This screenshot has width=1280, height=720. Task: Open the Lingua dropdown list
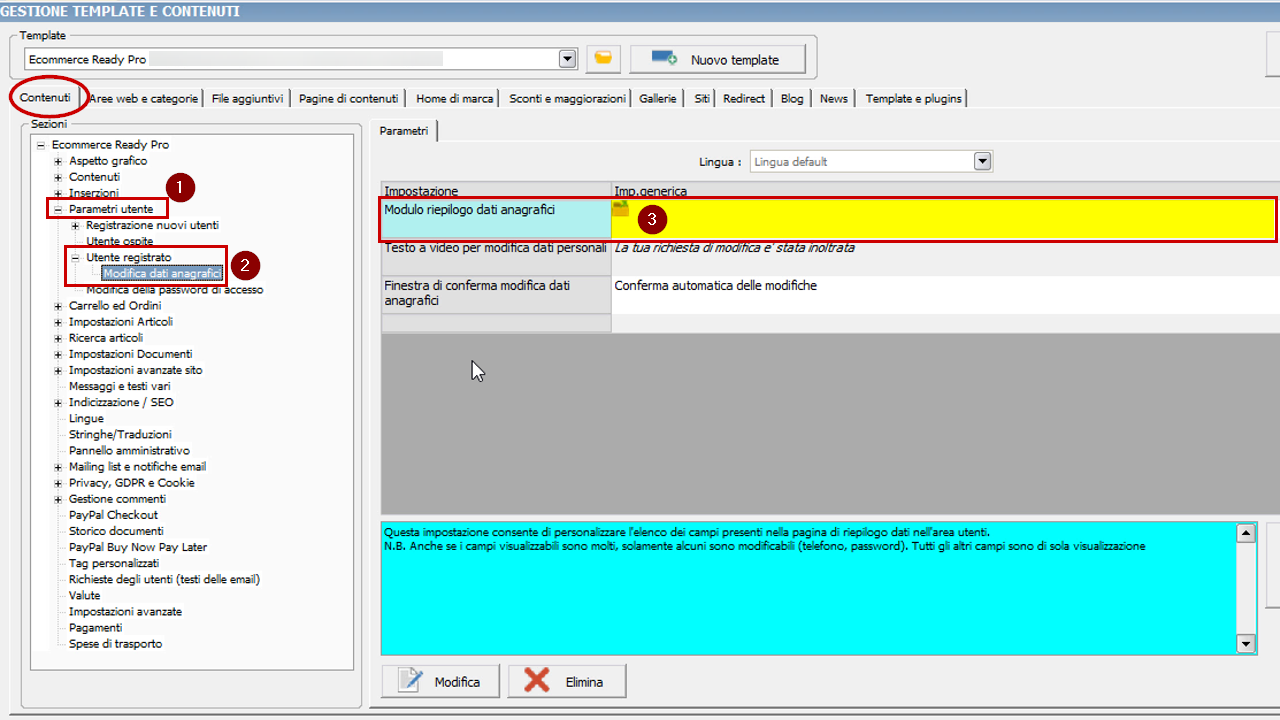click(x=982, y=161)
